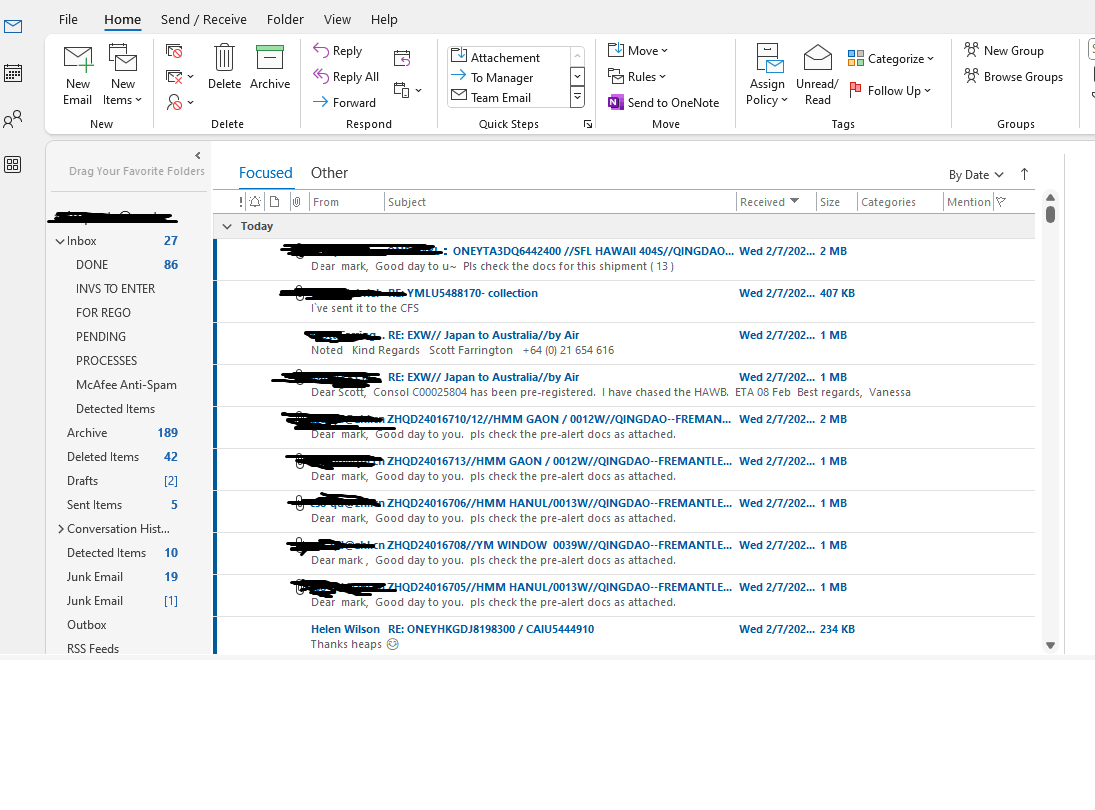Reverse sort order arrow
This screenshot has width=1095, height=810.
(x=1024, y=175)
